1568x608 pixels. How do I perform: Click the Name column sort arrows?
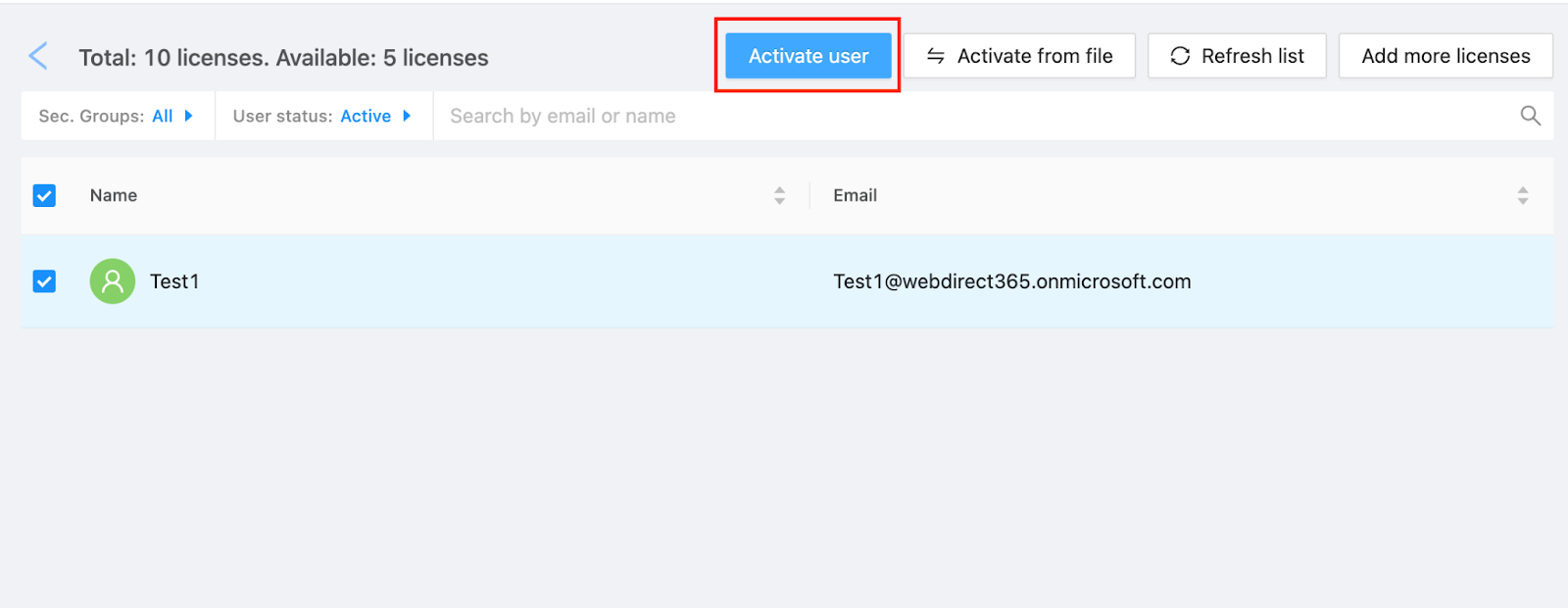click(779, 195)
